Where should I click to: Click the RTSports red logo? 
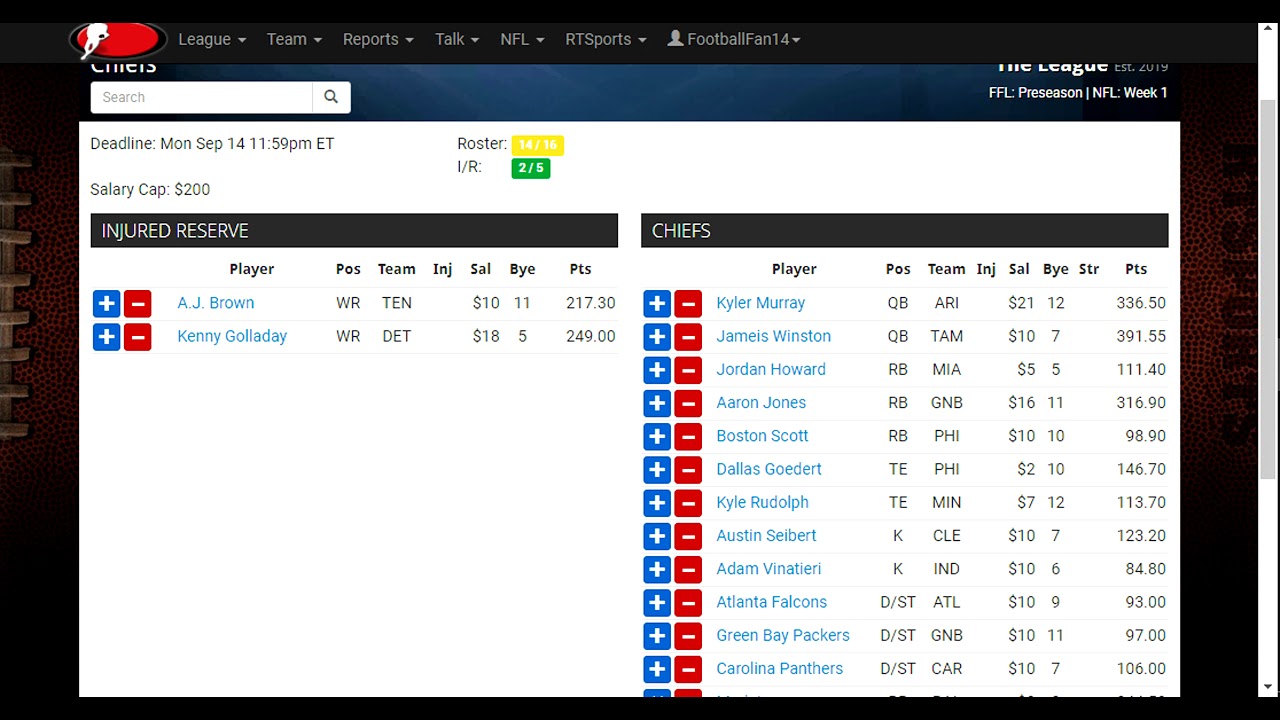[x=118, y=40]
